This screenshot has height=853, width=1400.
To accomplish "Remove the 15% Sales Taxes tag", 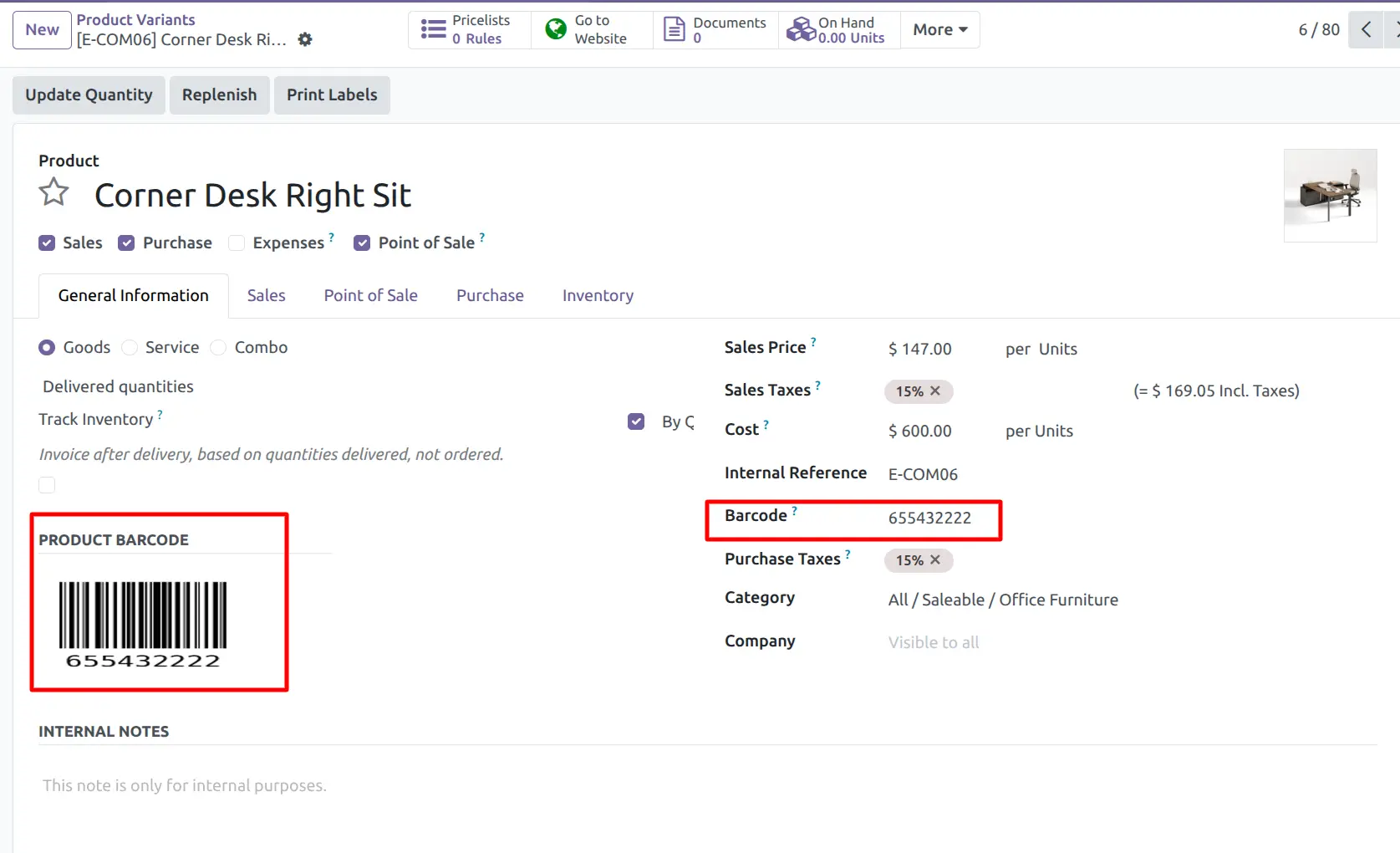I will click(x=935, y=391).
